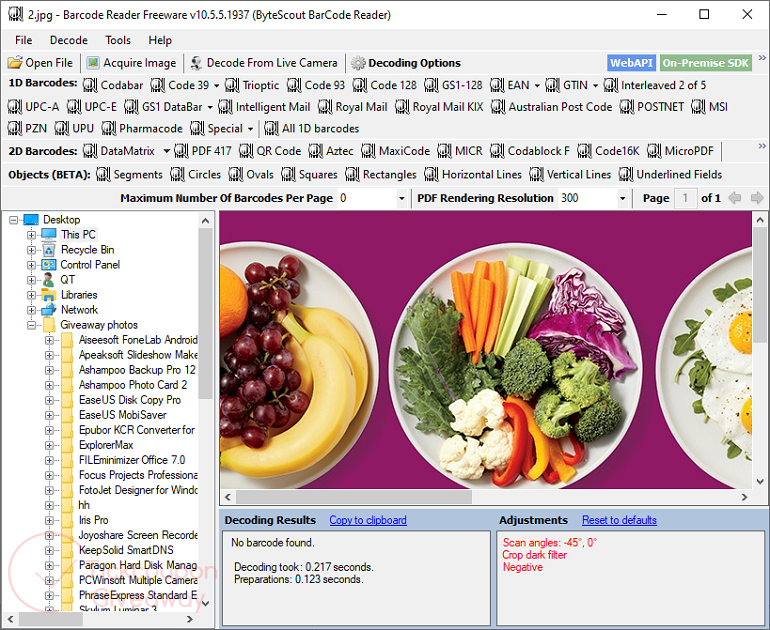Enable Vertical Lines detection

pos(570,174)
